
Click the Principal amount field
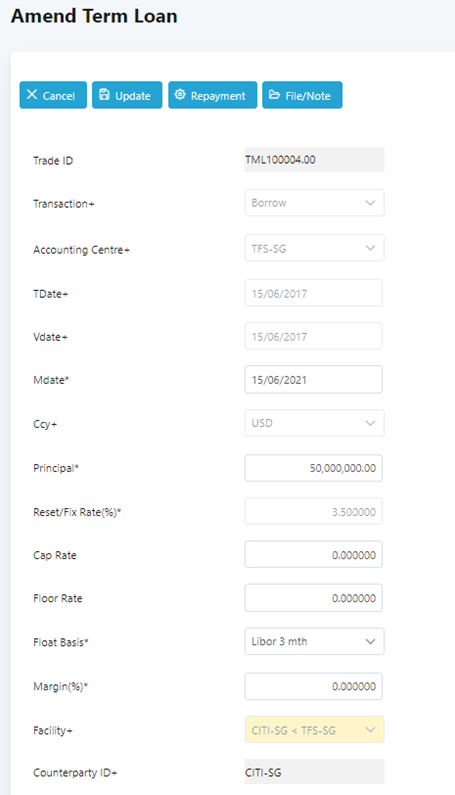click(x=313, y=468)
